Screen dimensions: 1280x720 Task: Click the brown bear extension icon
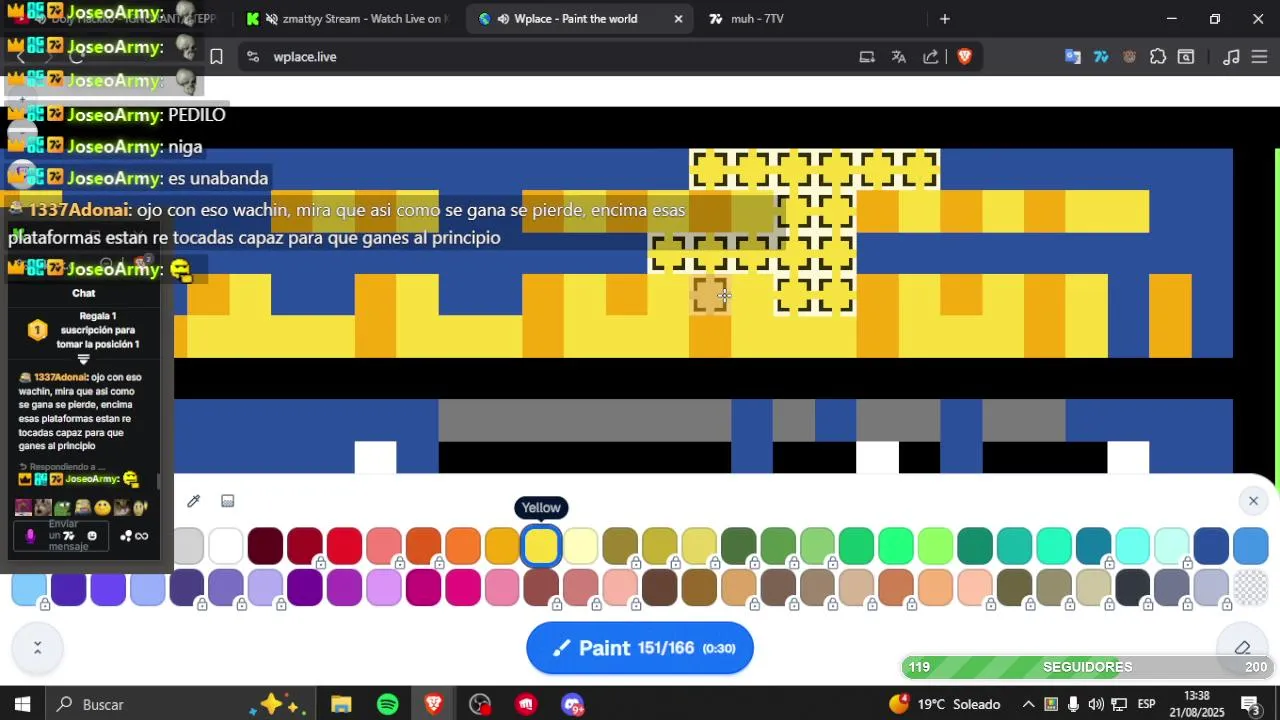coord(1129,57)
